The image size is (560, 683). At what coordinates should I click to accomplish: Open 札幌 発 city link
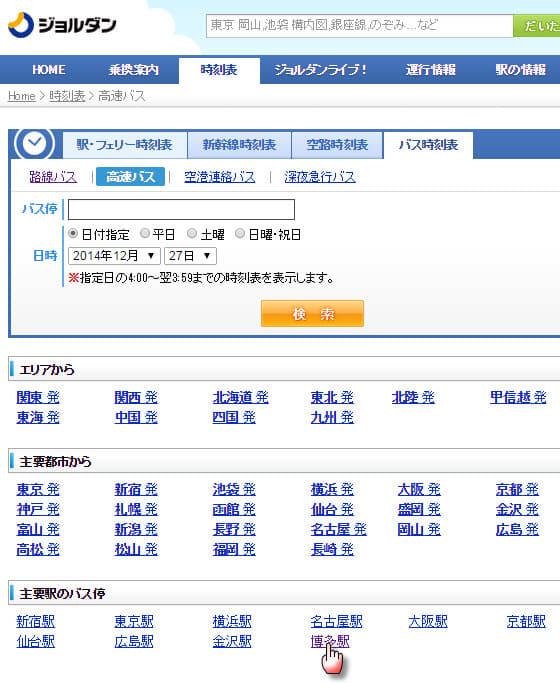(x=136, y=510)
